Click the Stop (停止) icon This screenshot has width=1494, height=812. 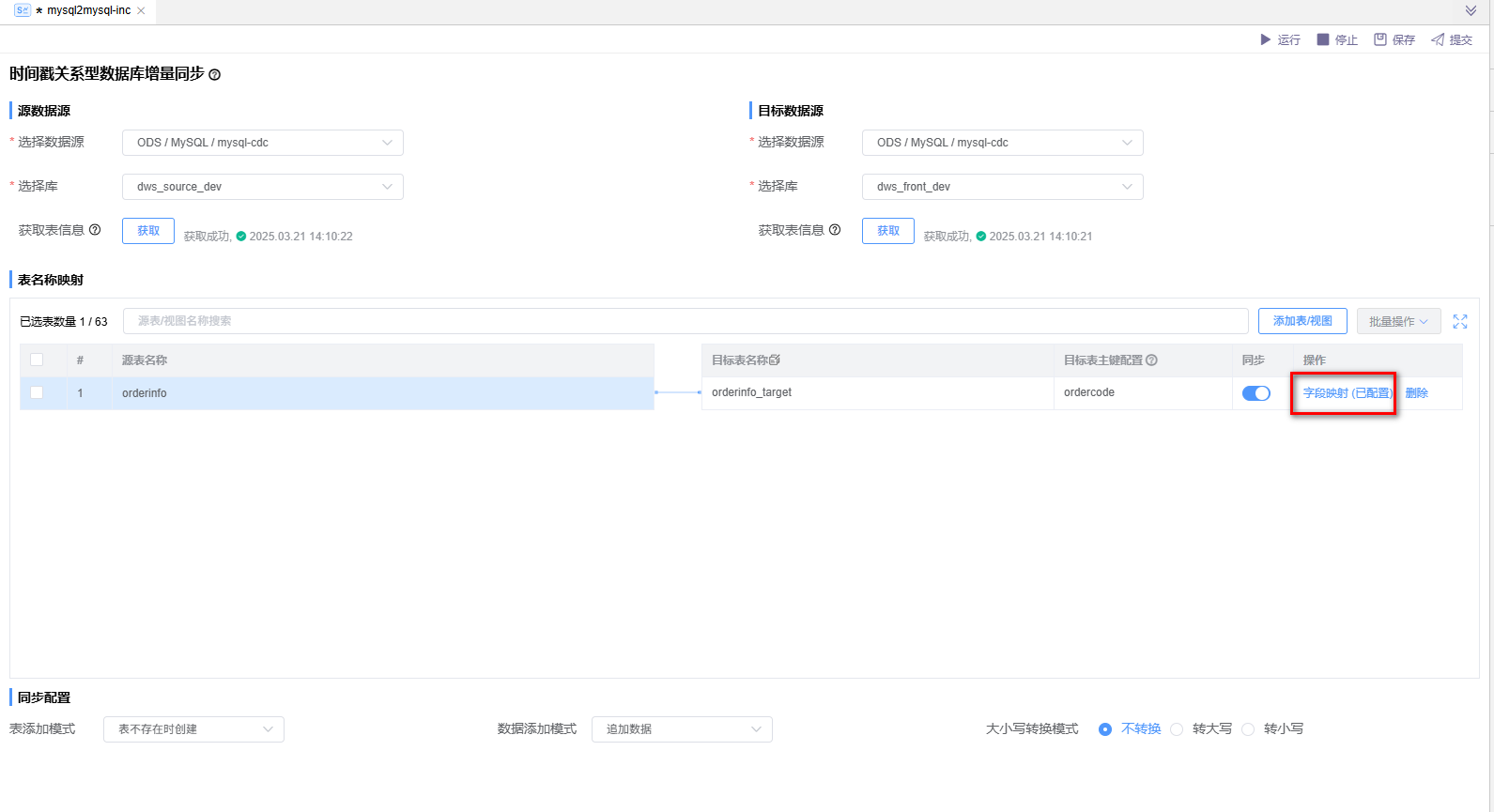(1323, 39)
